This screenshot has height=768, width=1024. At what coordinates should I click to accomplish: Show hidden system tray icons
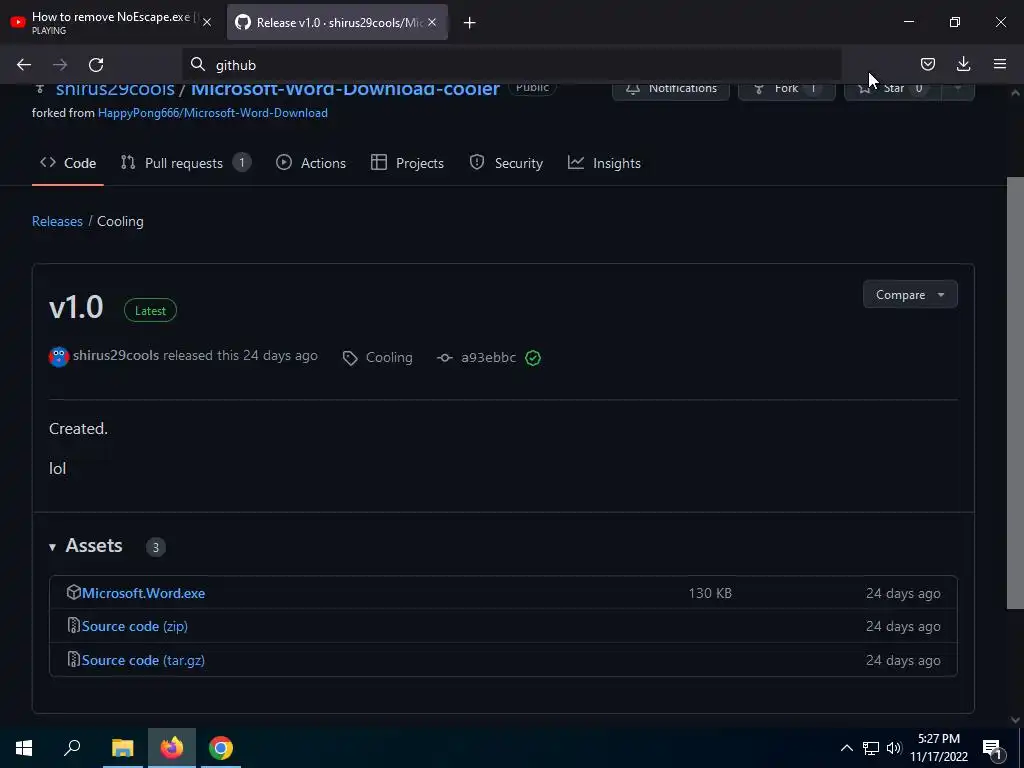[846, 748]
